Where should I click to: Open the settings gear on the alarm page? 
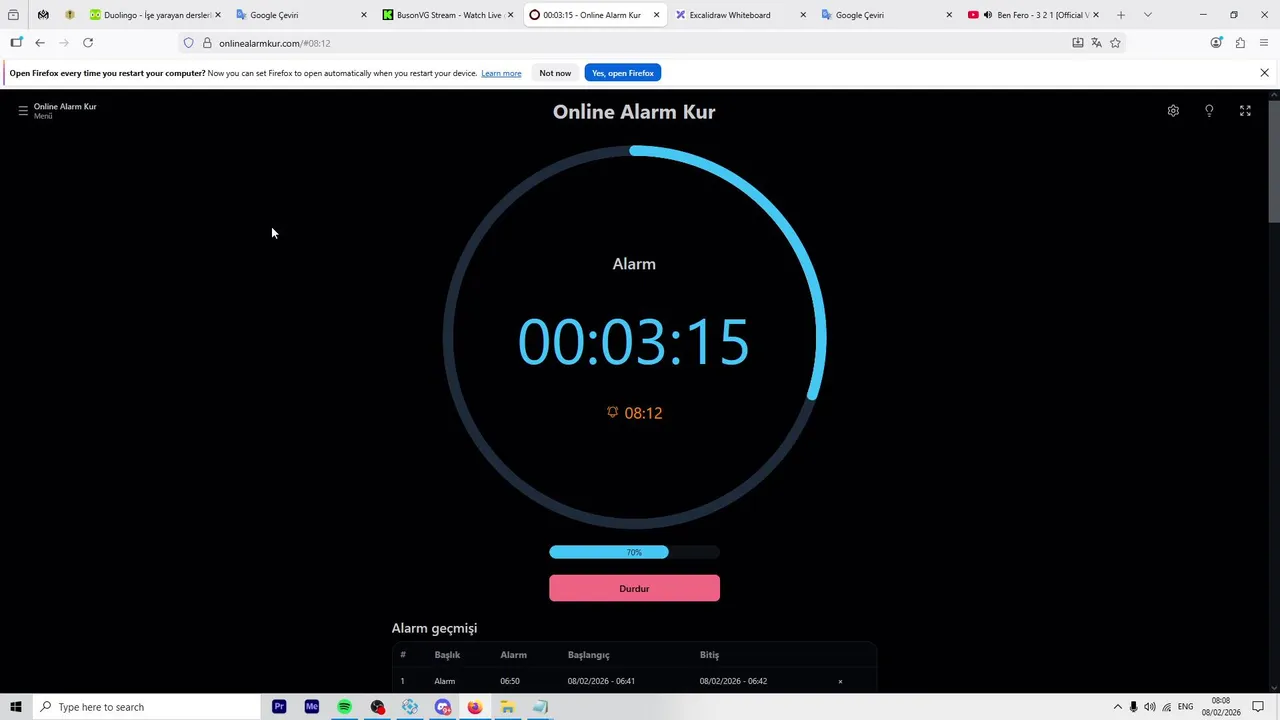tap(1173, 111)
